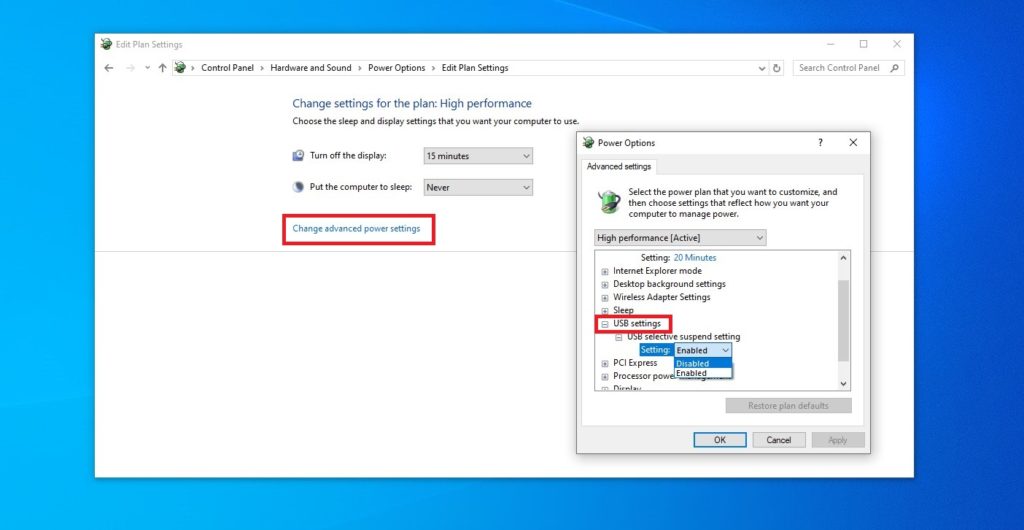Viewport: 1024px width, 530px height.
Task: Click the Apply button
Action: tap(838, 440)
